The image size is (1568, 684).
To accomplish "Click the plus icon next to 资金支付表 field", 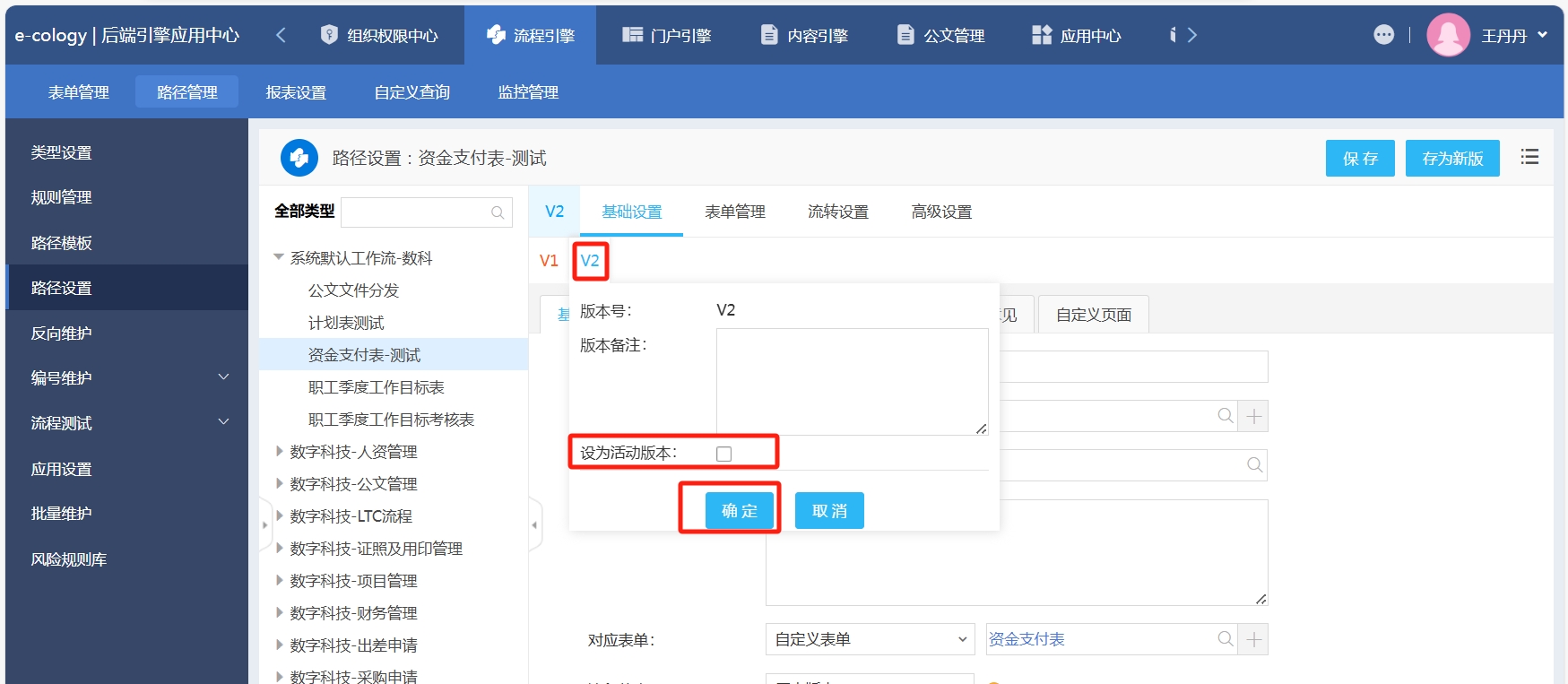I will coord(1253,639).
